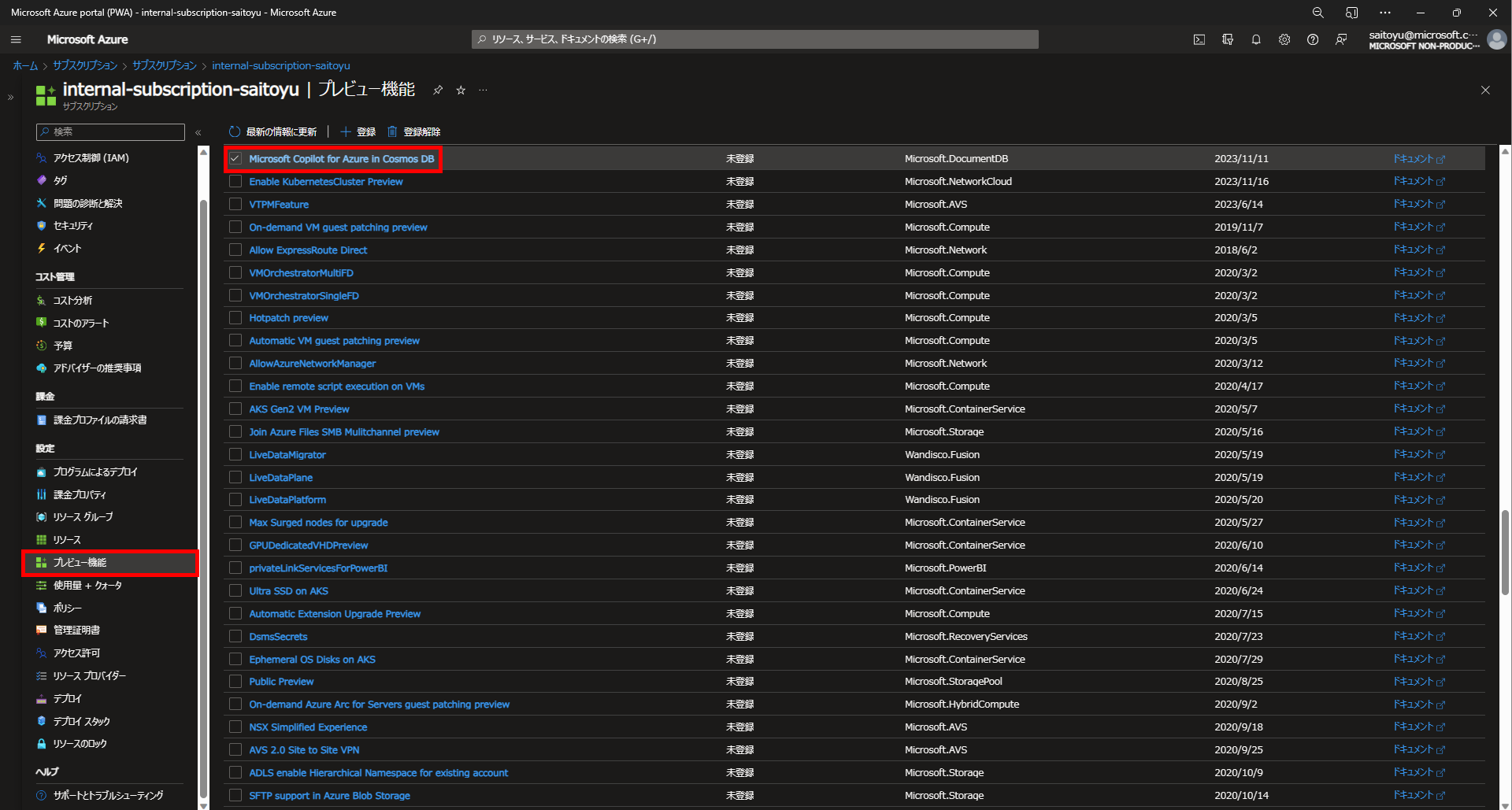
Task: Open the PWA app menu ellipsis in title bar
Action: point(1385,13)
